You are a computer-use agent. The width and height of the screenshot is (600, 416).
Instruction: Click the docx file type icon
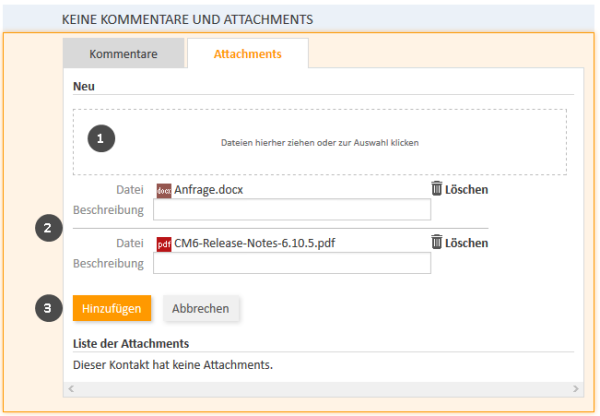pyautogui.click(x=164, y=191)
